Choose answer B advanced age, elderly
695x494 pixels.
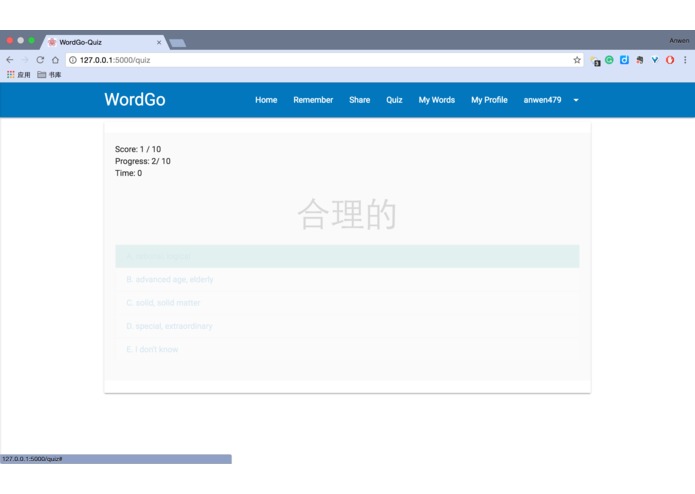[x=347, y=280]
